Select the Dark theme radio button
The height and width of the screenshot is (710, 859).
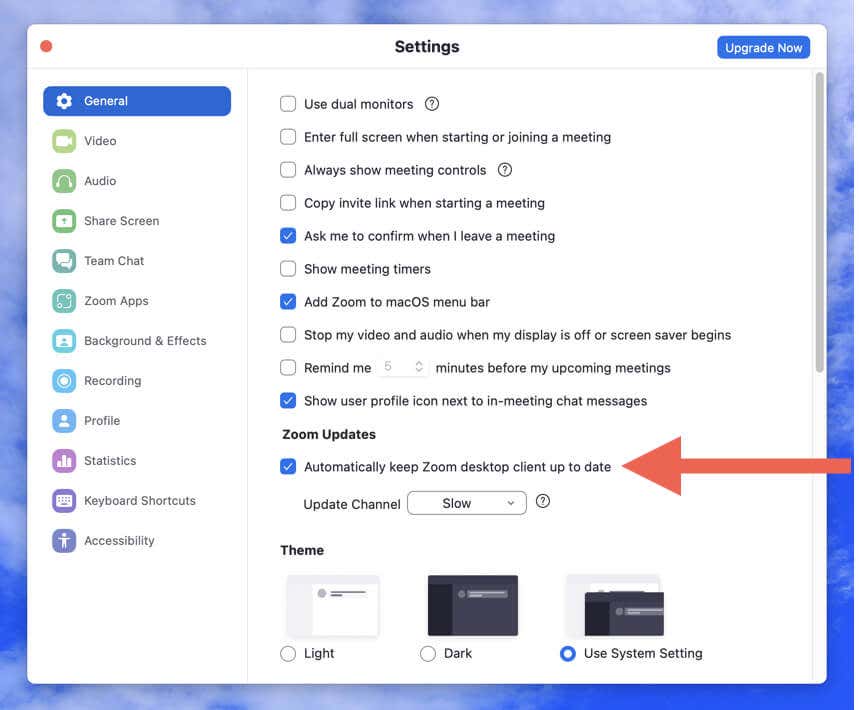pyautogui.click(x=429, y=653)
